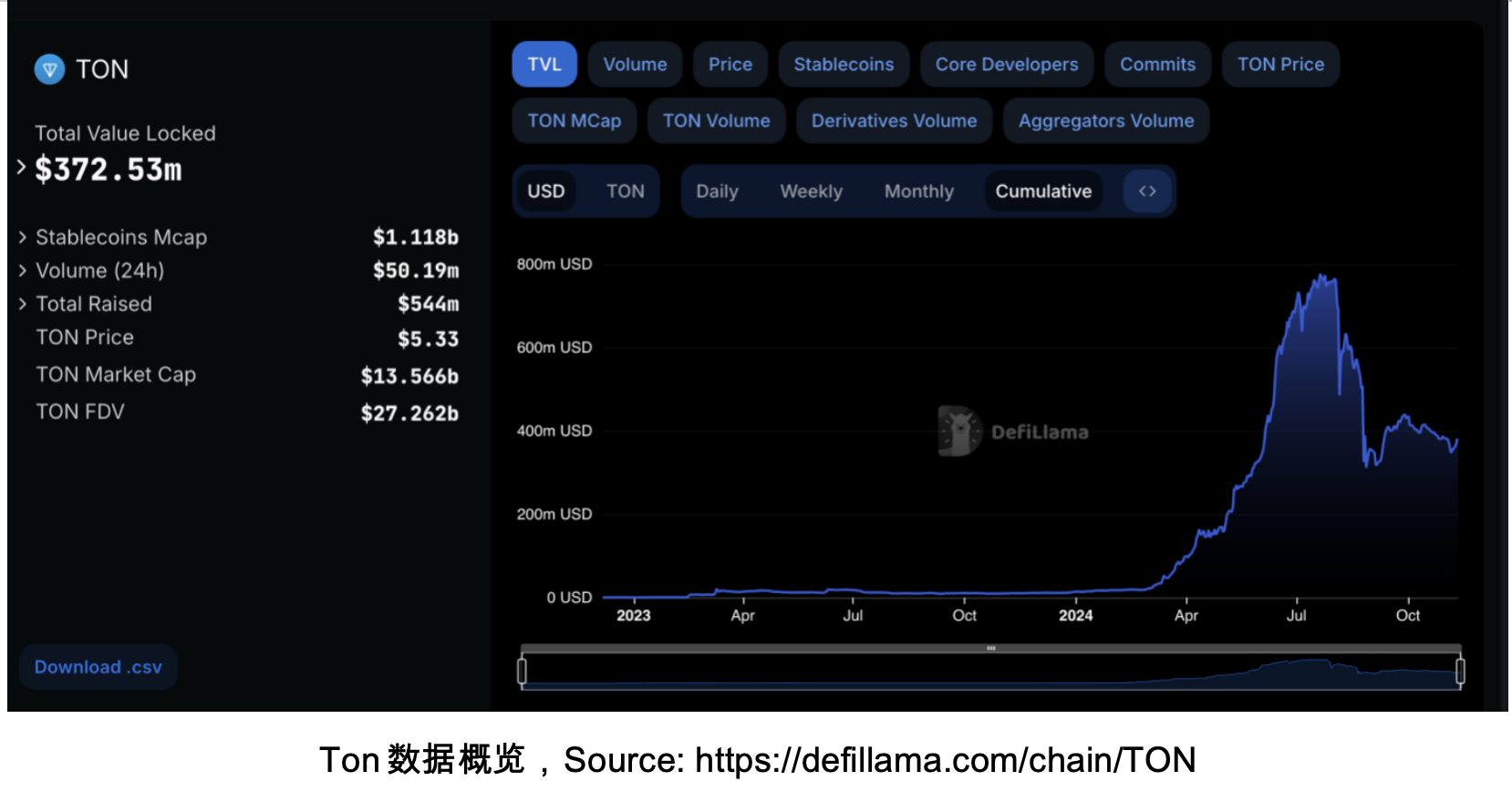
Task: Click the 2024 x-axis label
Action: coord(1076,616)
